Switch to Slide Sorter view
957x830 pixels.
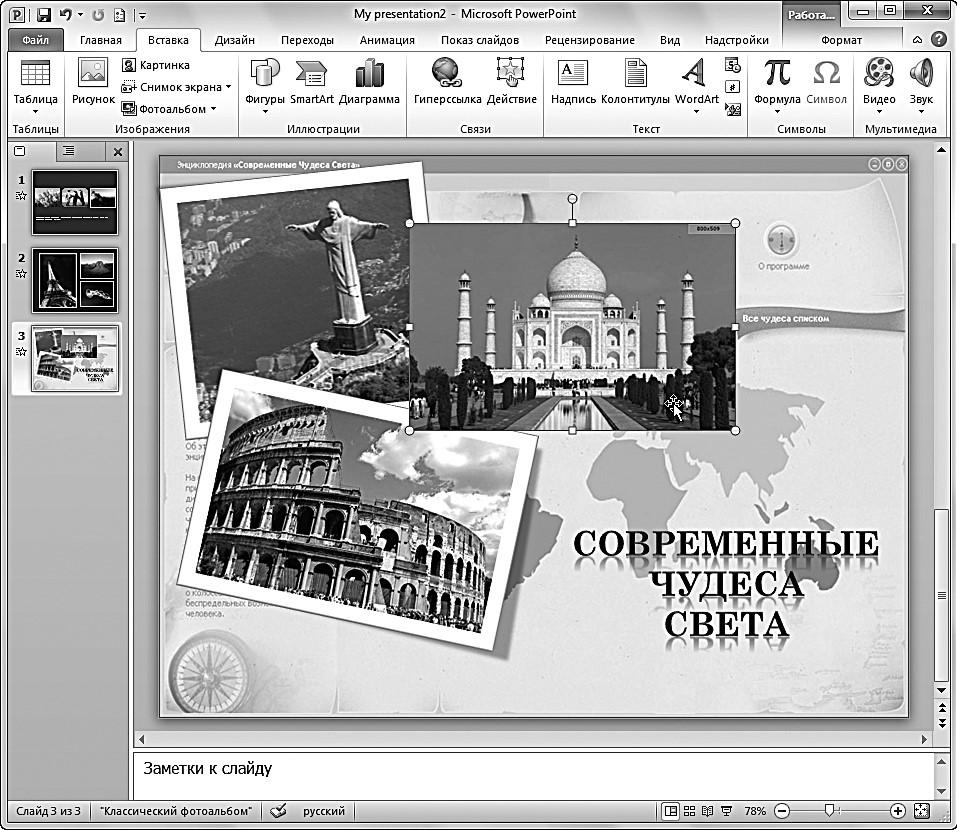690,811
